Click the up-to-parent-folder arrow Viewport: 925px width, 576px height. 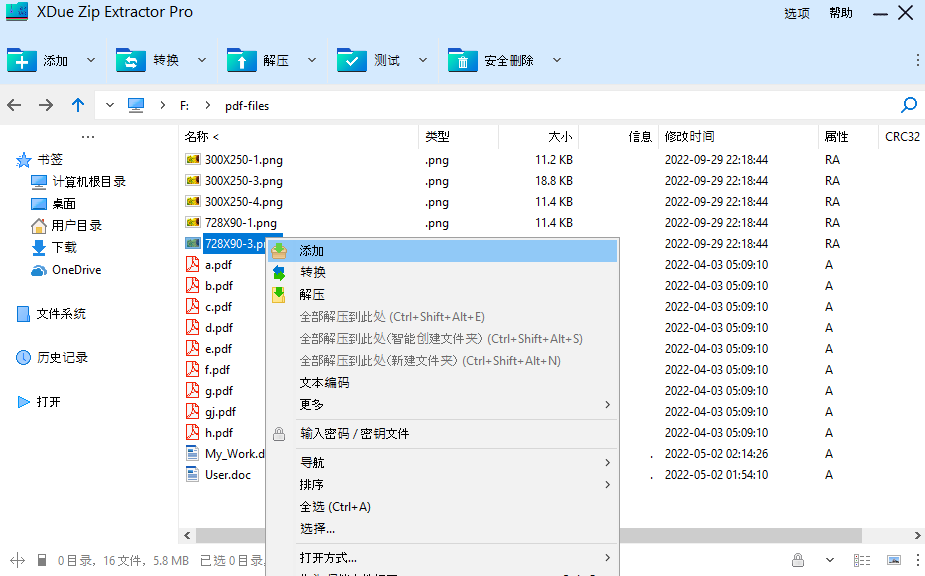(x=78, y=104)
